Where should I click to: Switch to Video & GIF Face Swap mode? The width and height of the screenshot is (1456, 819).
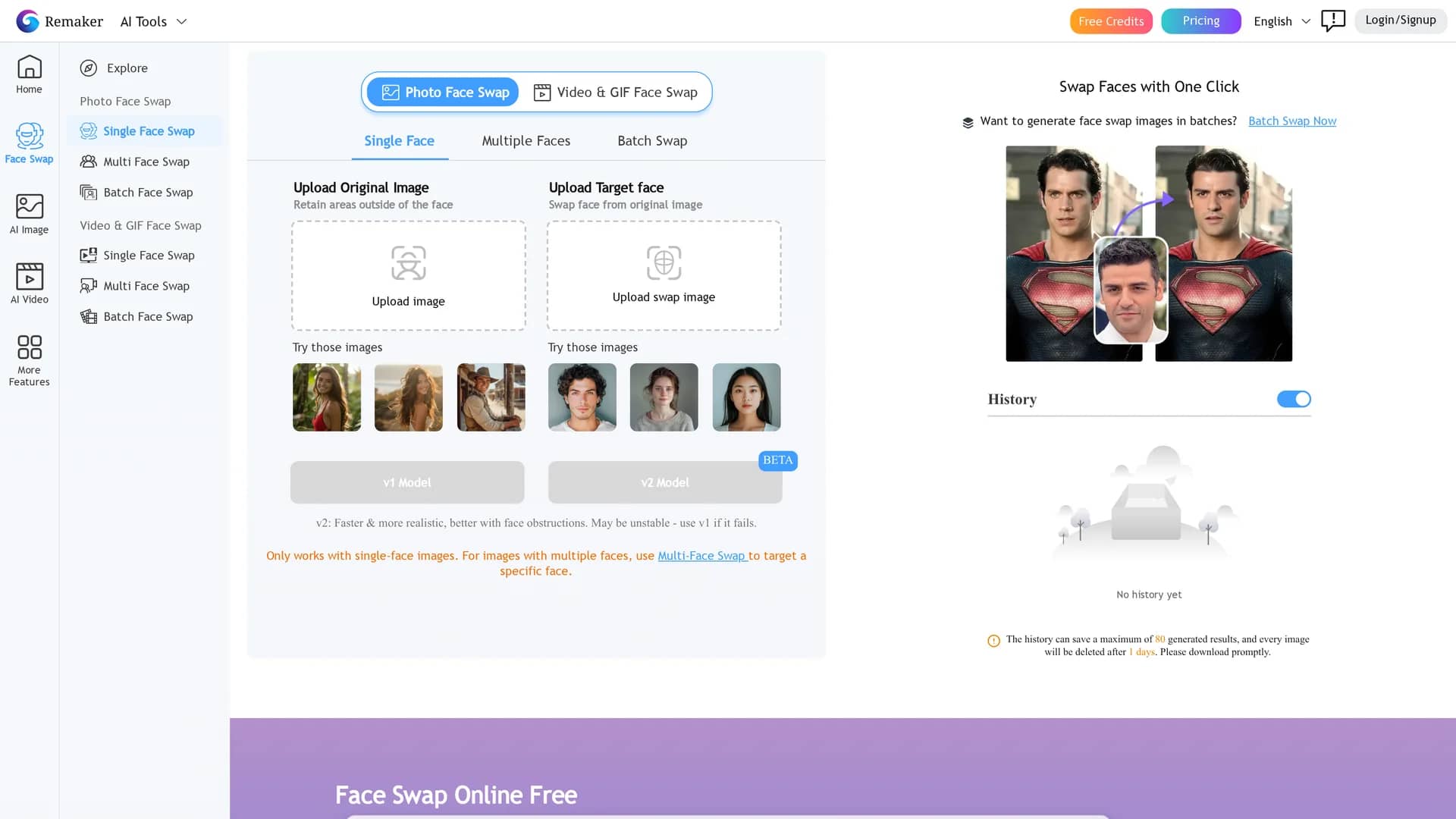(x=615, y=93)
